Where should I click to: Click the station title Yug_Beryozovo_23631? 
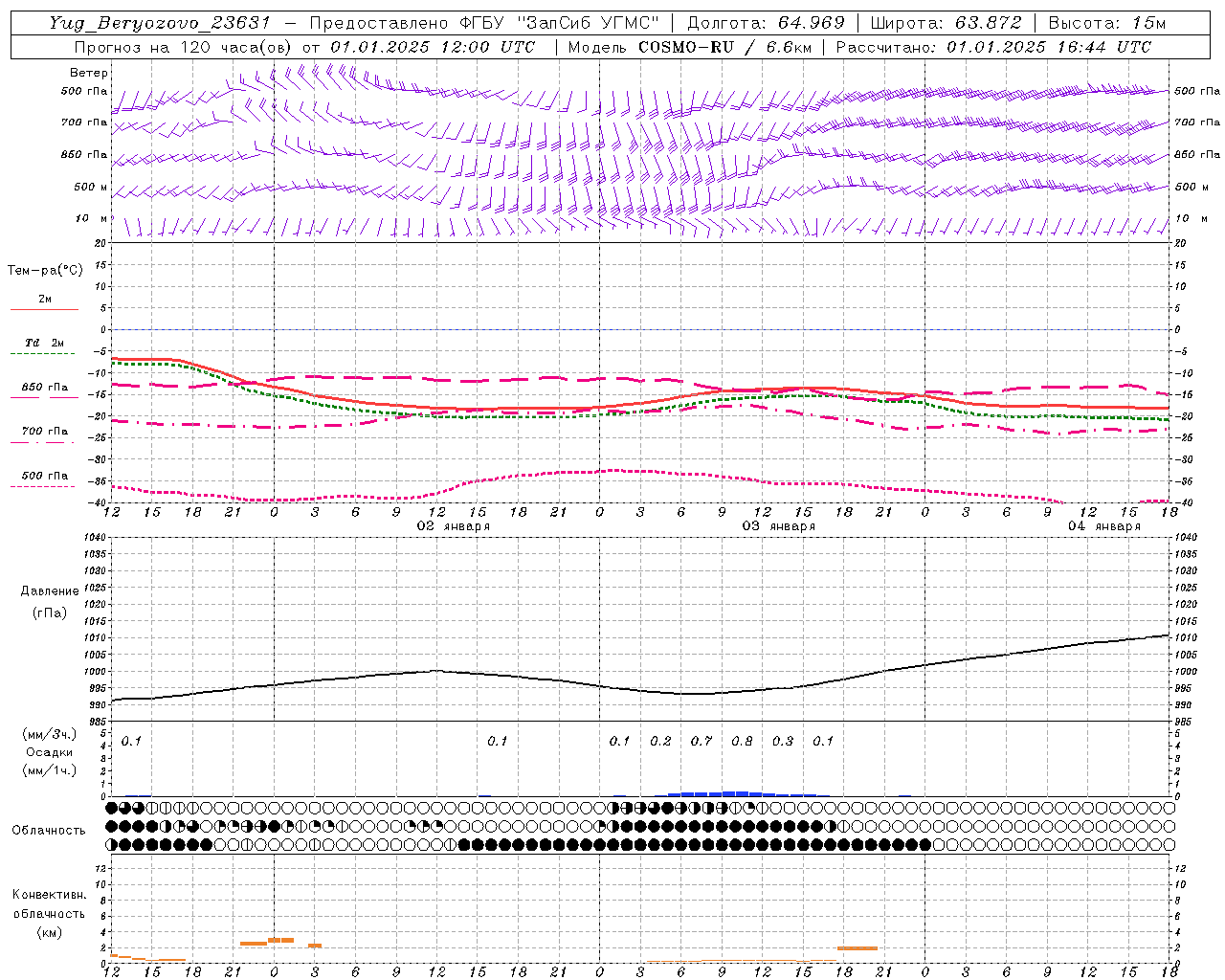tap(161, 23)
